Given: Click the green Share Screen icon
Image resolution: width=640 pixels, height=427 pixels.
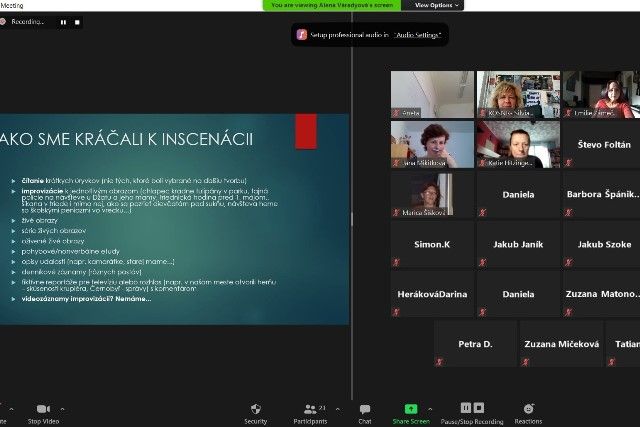Looking at the screenshot, I should point(410,409).
